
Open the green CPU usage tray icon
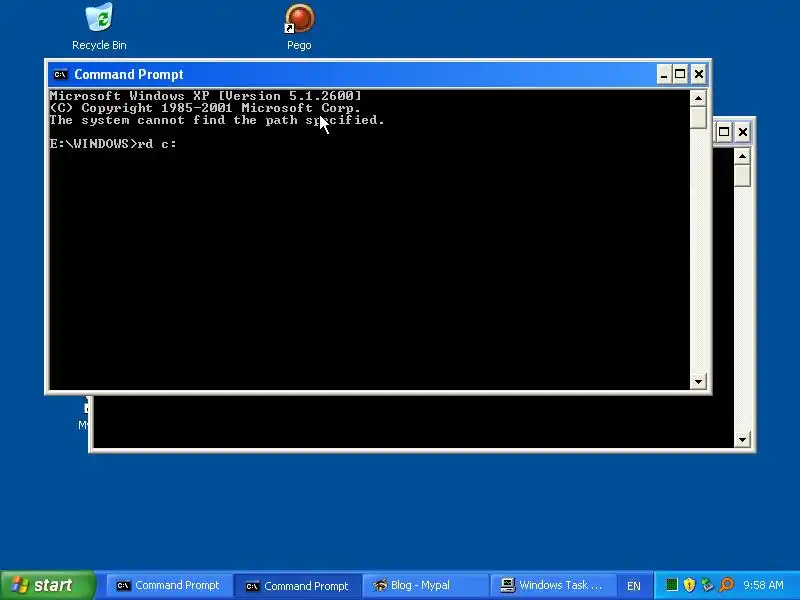(672, 585)
